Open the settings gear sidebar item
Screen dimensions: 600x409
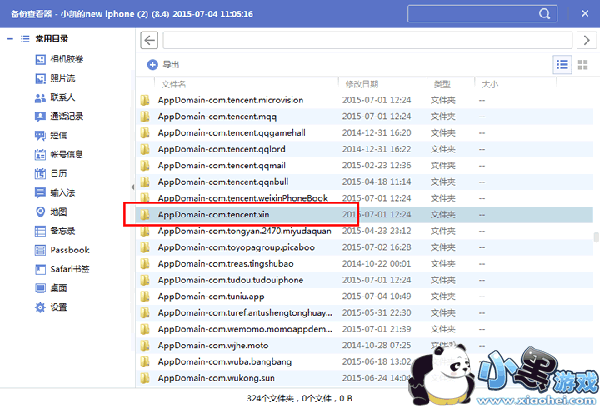(x=51, y=307)
